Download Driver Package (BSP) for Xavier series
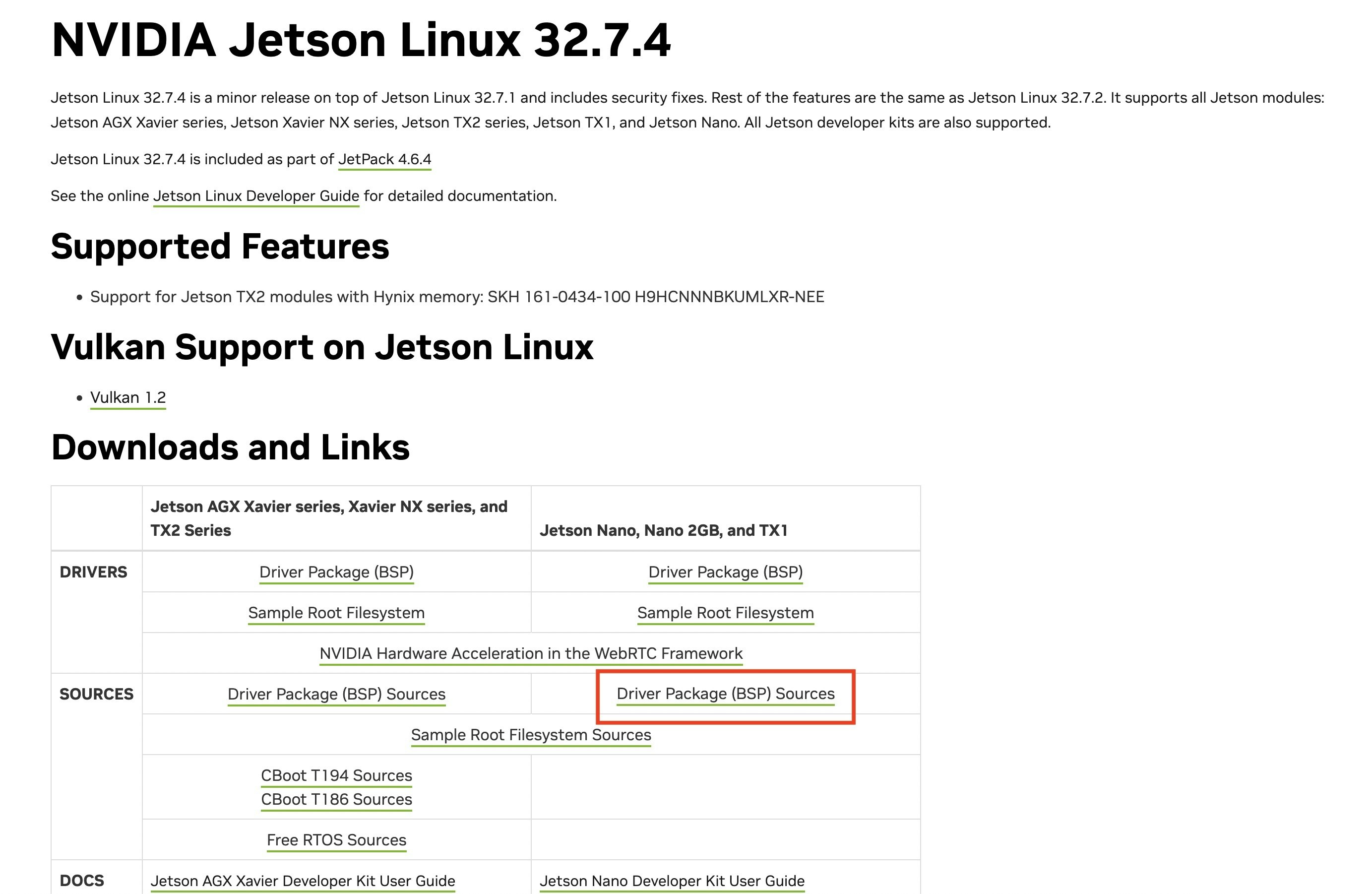Screen dimensions: 1372x894 336,572
